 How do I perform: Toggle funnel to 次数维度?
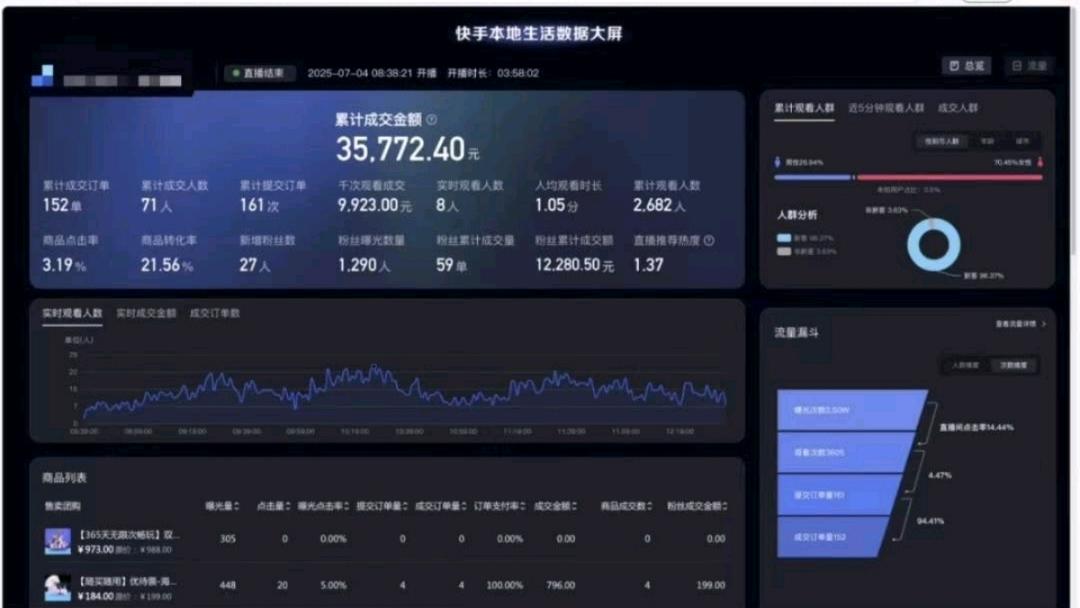(x=1013, y=365)
